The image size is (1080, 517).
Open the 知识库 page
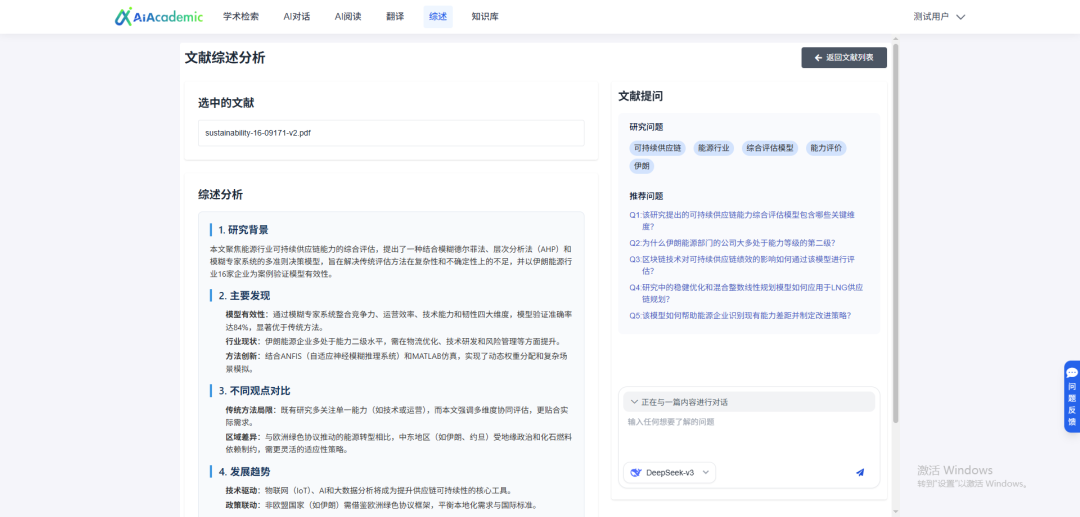485,17
